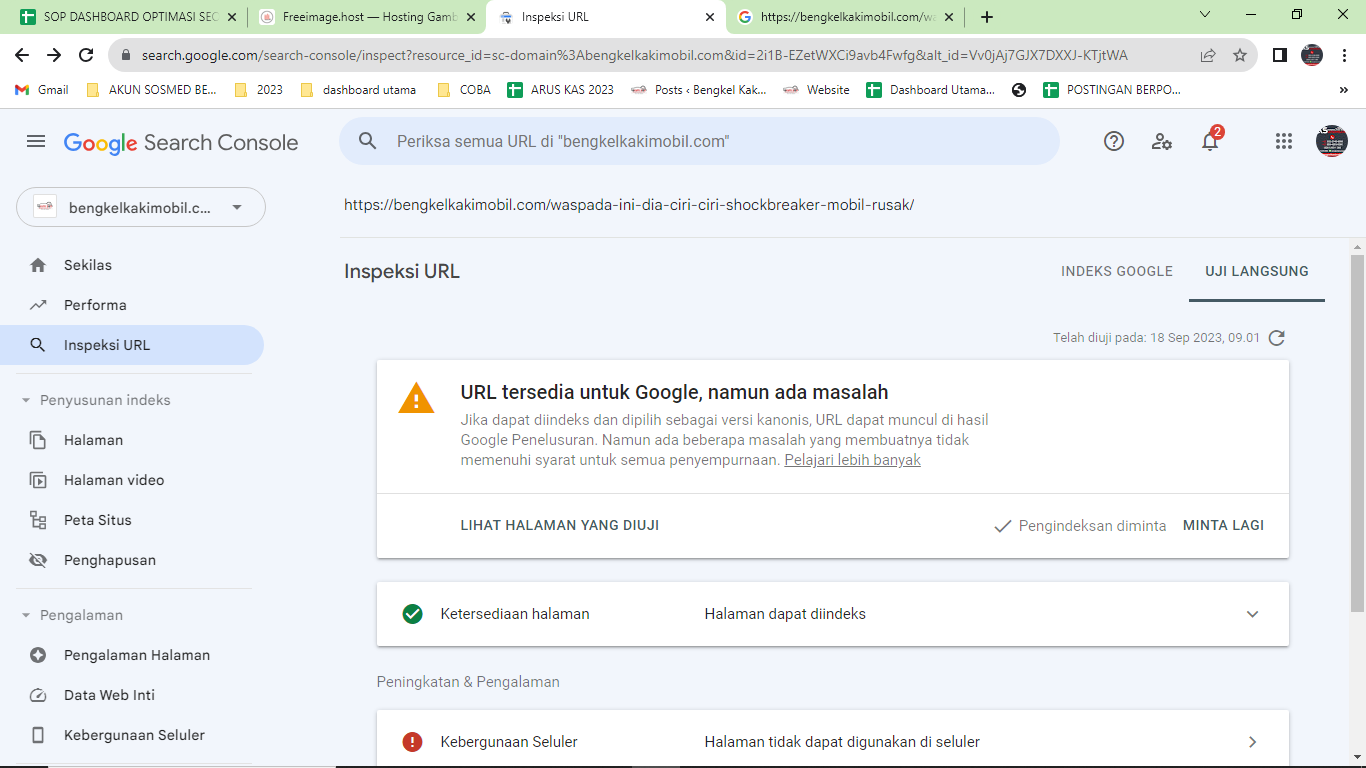Click the Pengalaman Halaman icon
Viewport: 1366px width, 768px height.
pos(38,655)
